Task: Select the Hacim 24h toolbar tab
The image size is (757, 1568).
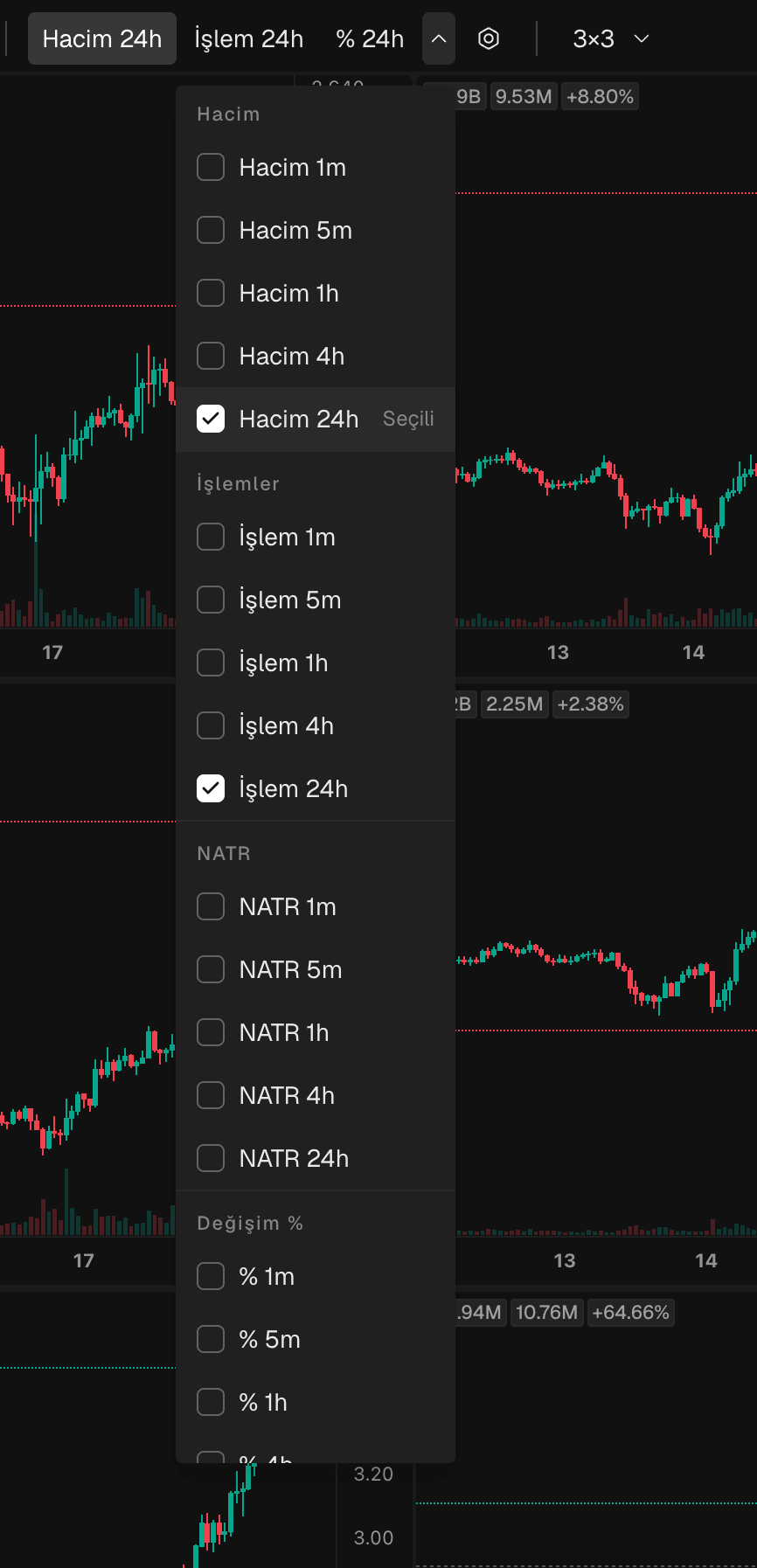Action: pos(102,38)
